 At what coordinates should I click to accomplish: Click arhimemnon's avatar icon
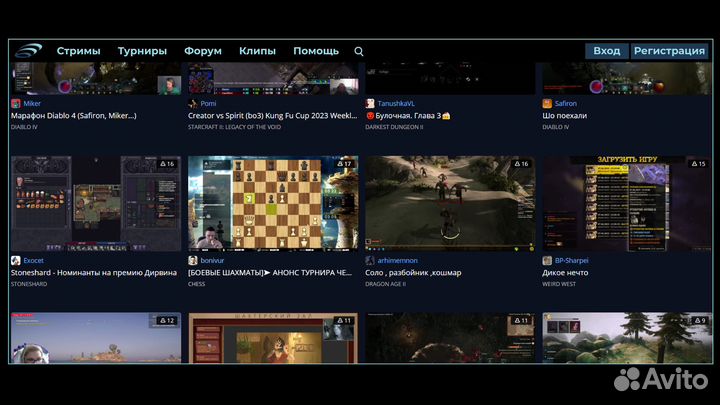click(370, 260)
